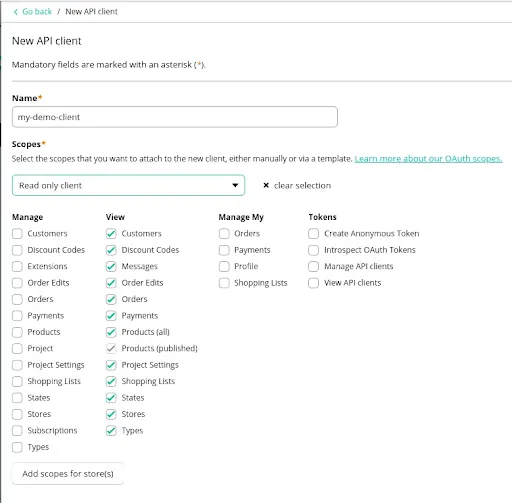Image resolution: width=512 pixels, height=503 pixels.
Task: Uncheck View Customers checkbox
Action: [111, 234]
